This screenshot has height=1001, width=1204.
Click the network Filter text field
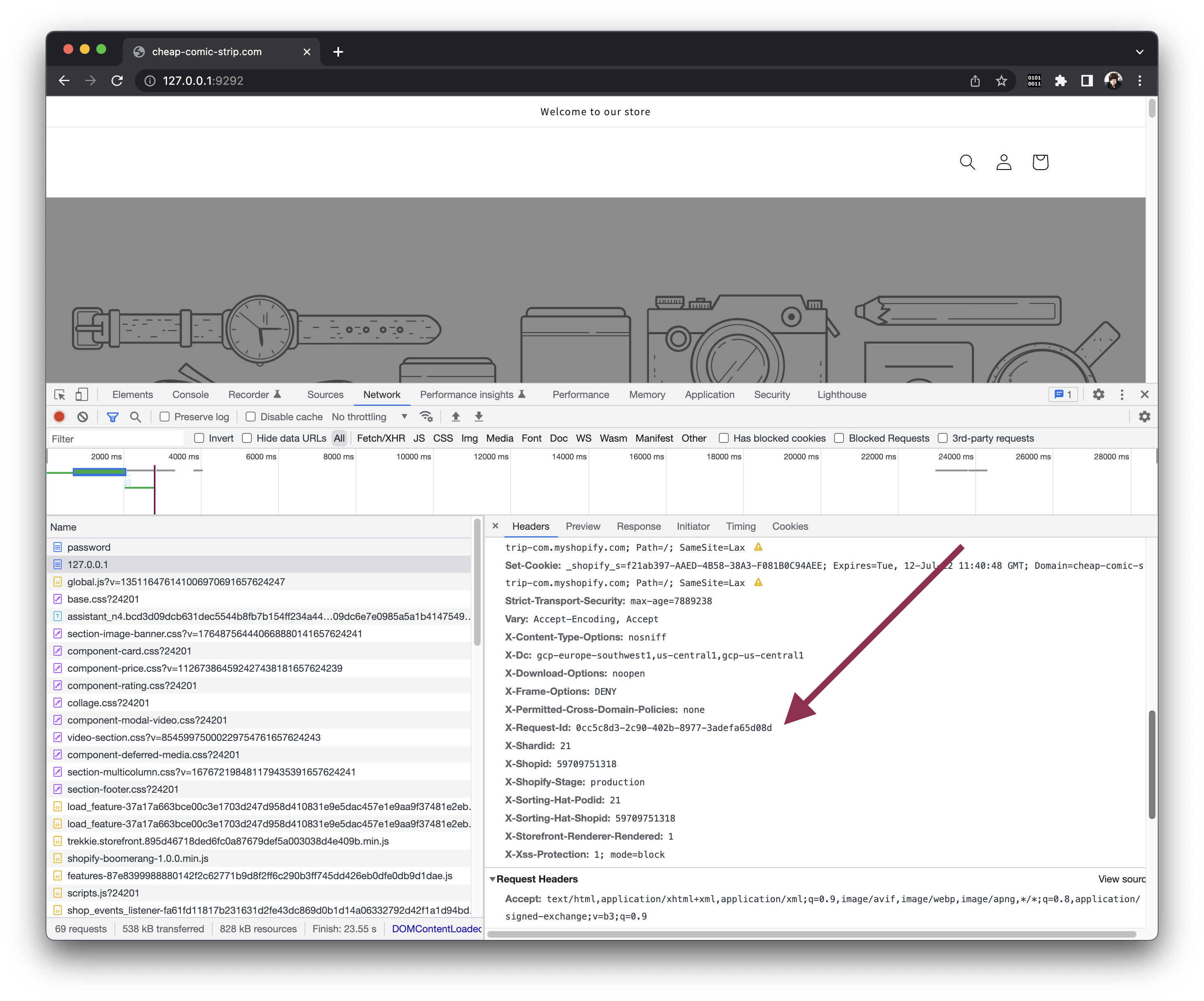(x=115, y=439)
